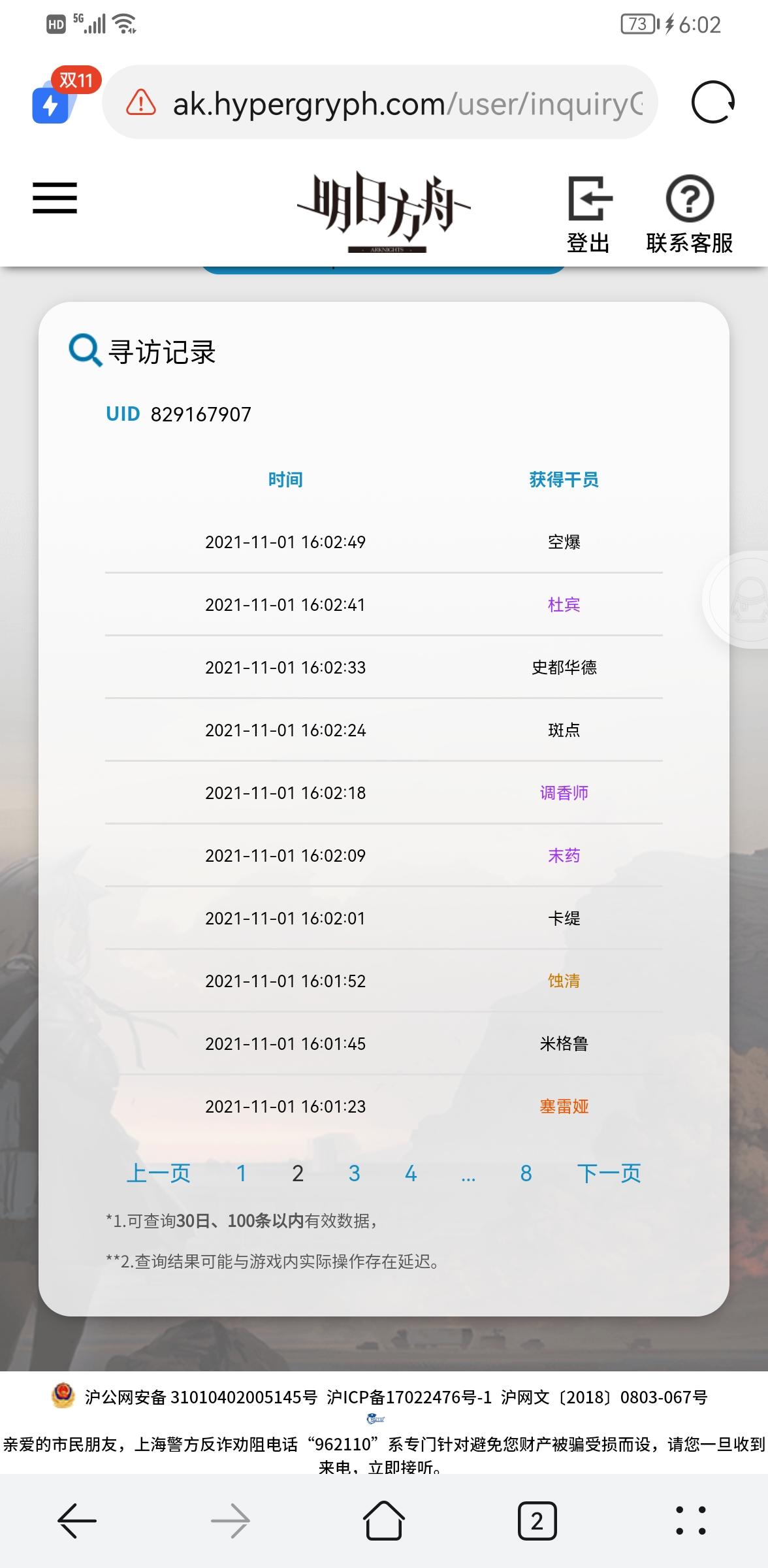Go to 下一页 next page
768x1568 pixels.
[x=609, y=1173]
